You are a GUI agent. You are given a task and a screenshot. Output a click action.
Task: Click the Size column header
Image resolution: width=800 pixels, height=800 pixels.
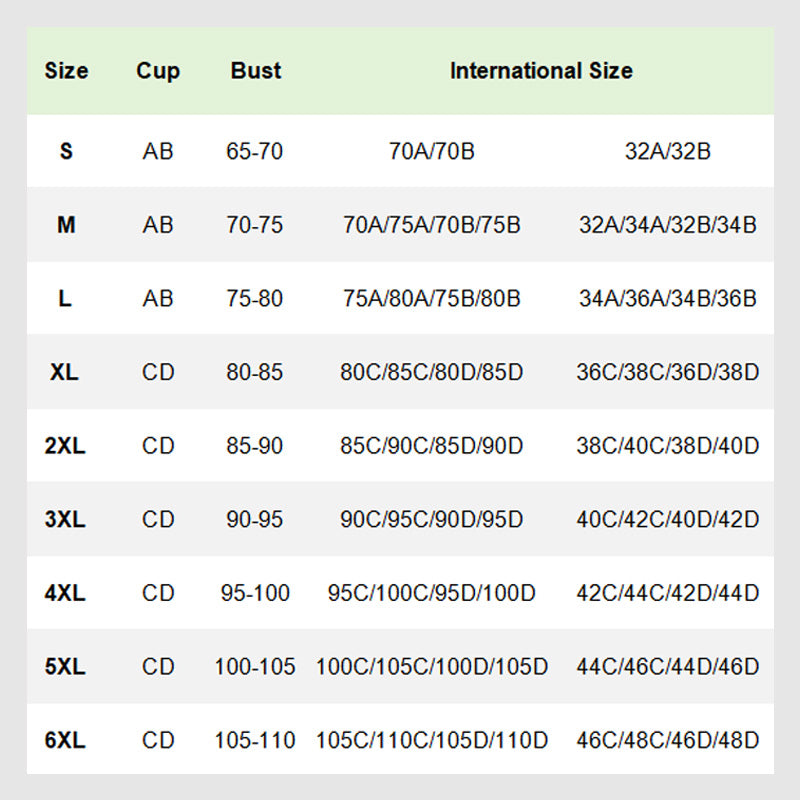66,71
